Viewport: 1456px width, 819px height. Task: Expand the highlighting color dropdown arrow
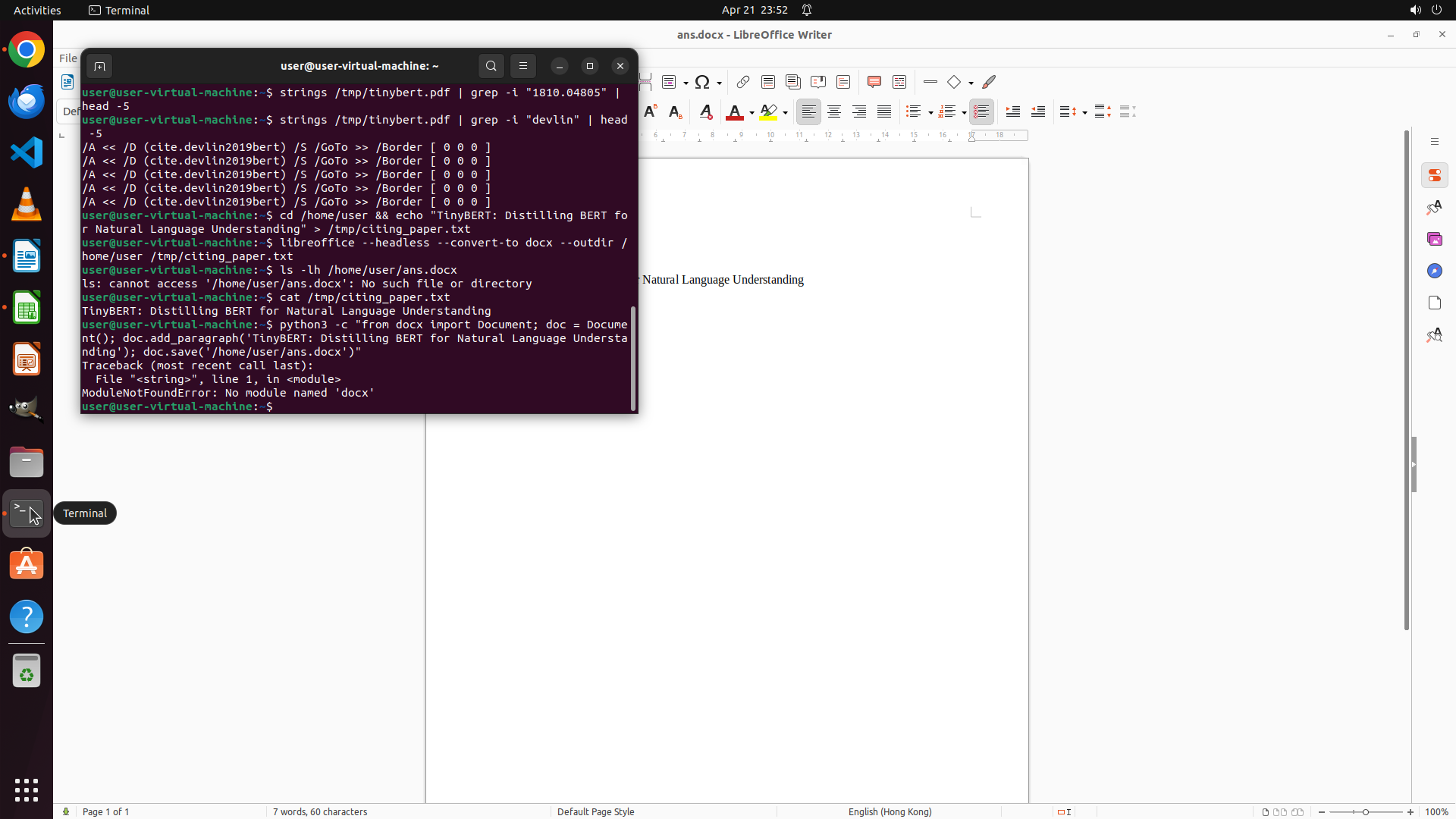pos(785,113)
